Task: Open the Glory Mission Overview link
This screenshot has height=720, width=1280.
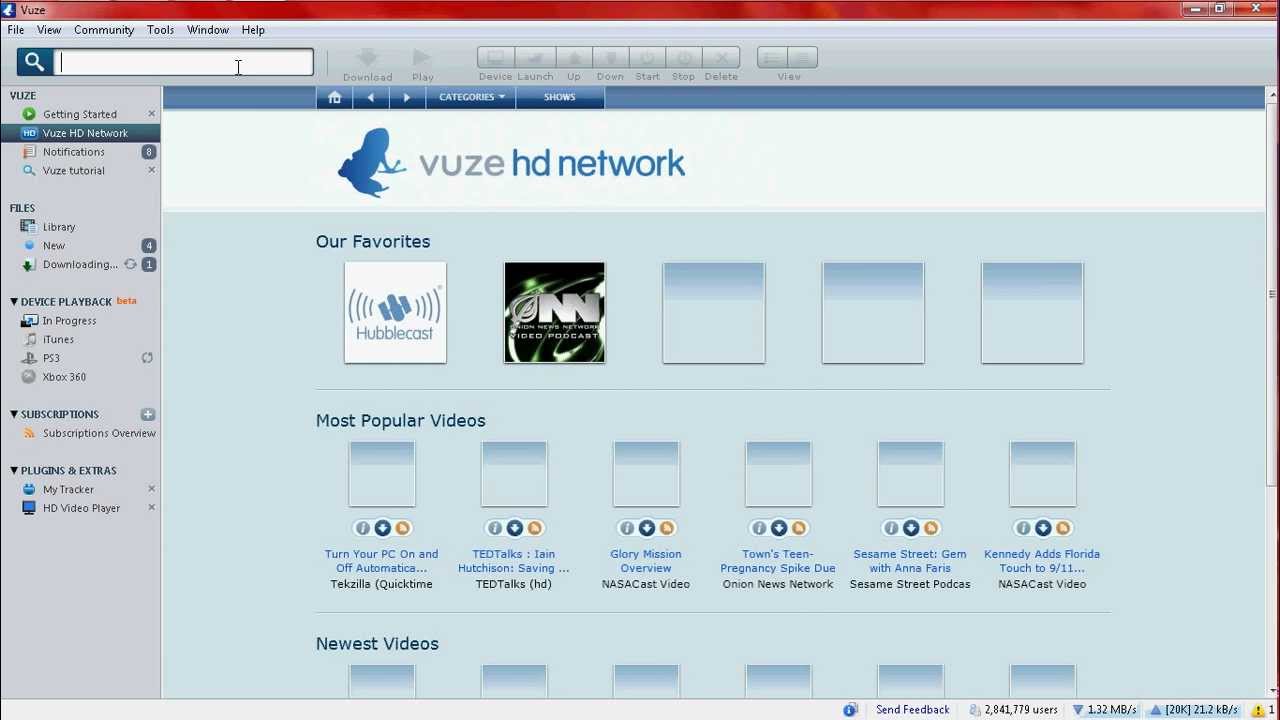Action: pyautogui.click(x=646, y=561)
